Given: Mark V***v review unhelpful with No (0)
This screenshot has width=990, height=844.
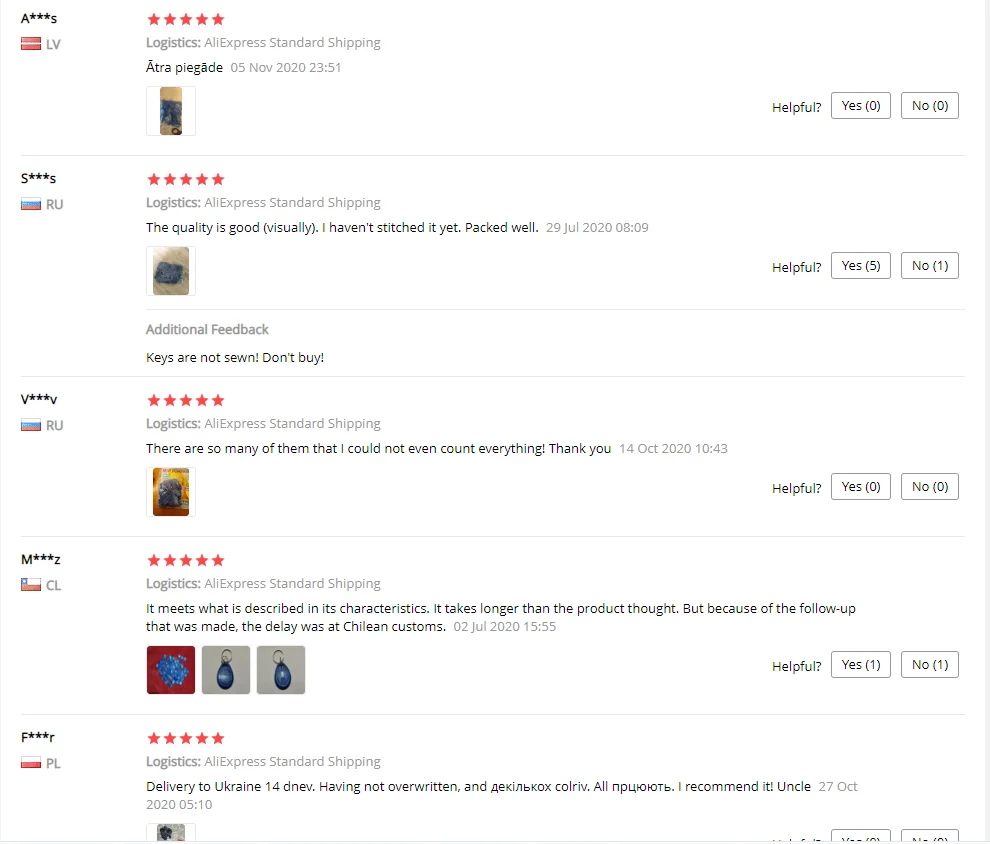Looking at the screenshot, I should 929,487.
